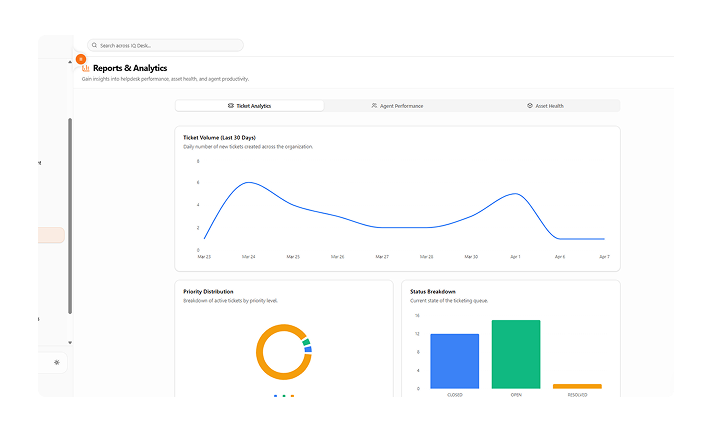Click the blue CLOSED bar in Status Breakdown

[x=454, y=361]
